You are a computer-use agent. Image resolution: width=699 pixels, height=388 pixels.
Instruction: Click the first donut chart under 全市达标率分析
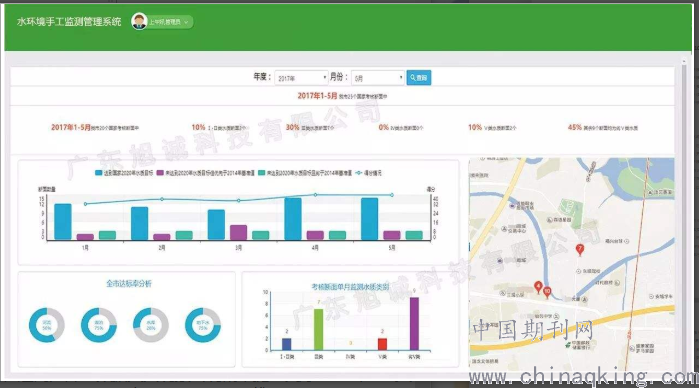(47, 325)
